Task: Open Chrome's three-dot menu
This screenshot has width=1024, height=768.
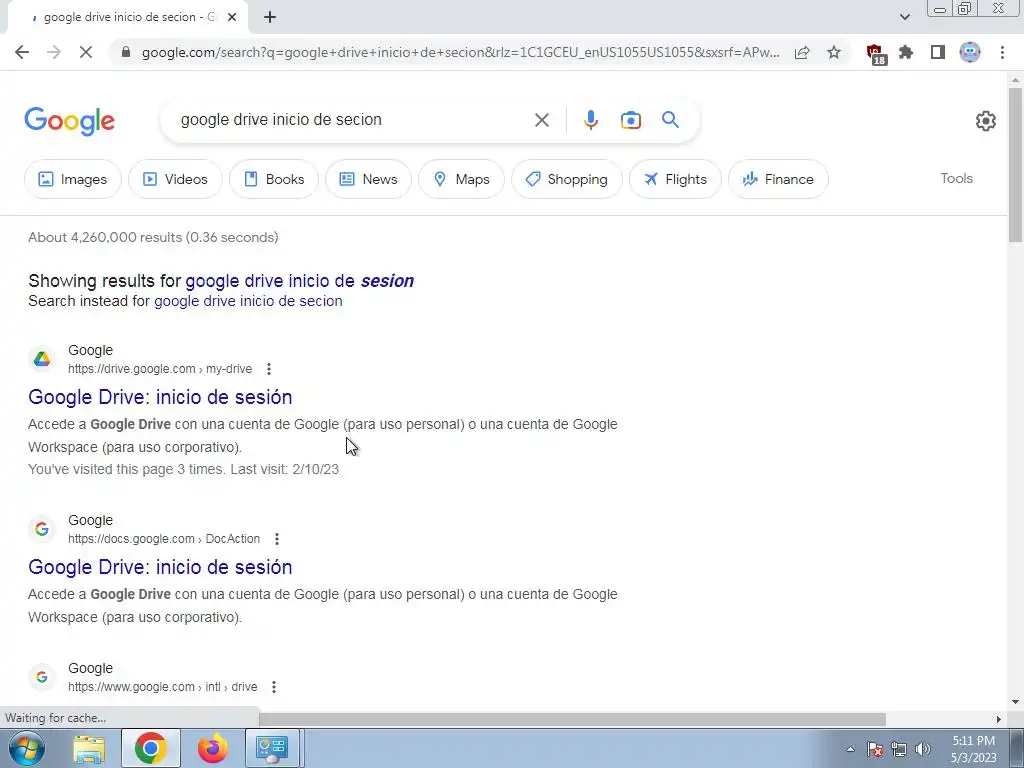Action: tap(1002, 52)
